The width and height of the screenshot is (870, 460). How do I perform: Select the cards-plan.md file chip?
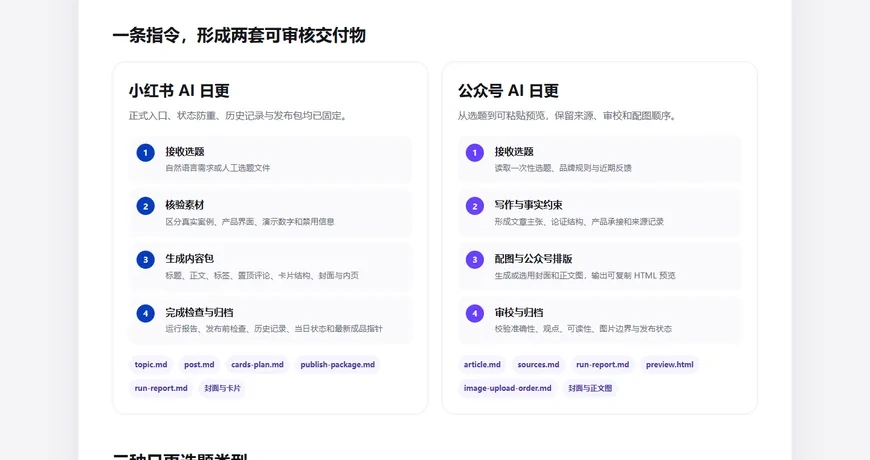click(257, 365)
